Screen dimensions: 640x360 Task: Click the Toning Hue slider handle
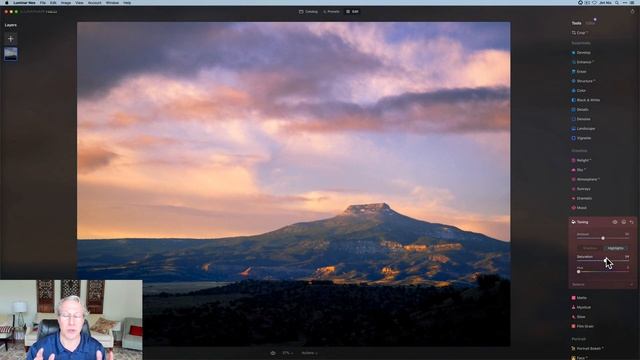[x=578, y=271]
